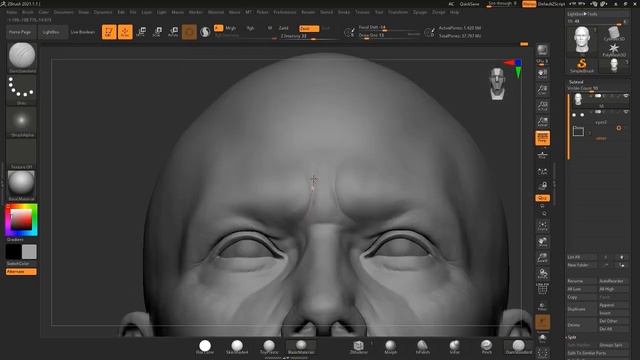The image size is (640, 360).
Task: Select the PolyMesh3D star tool
Action: coord(614,50)
